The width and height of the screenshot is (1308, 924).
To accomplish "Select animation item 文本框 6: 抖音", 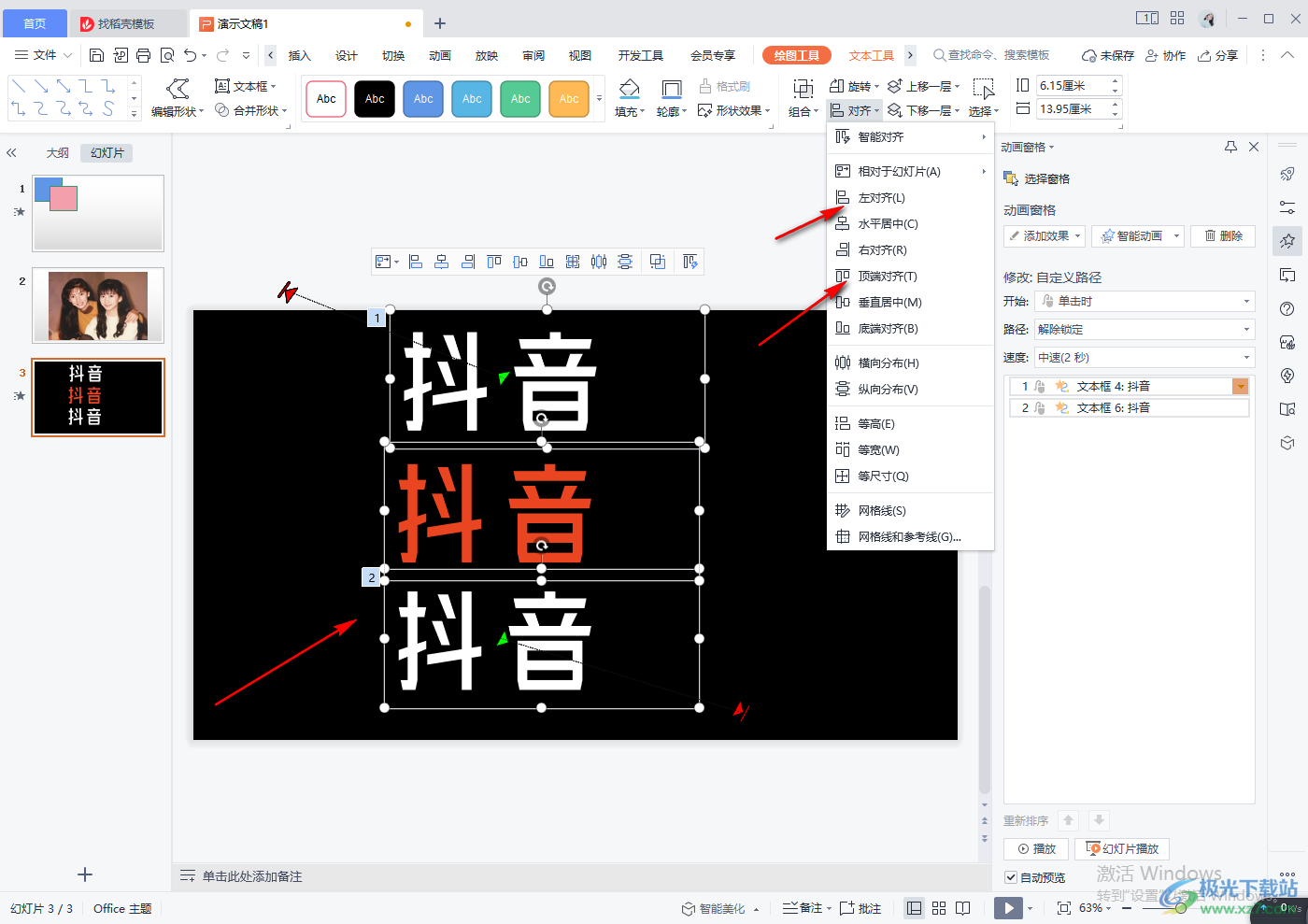I will click(x=1130, y=408).
